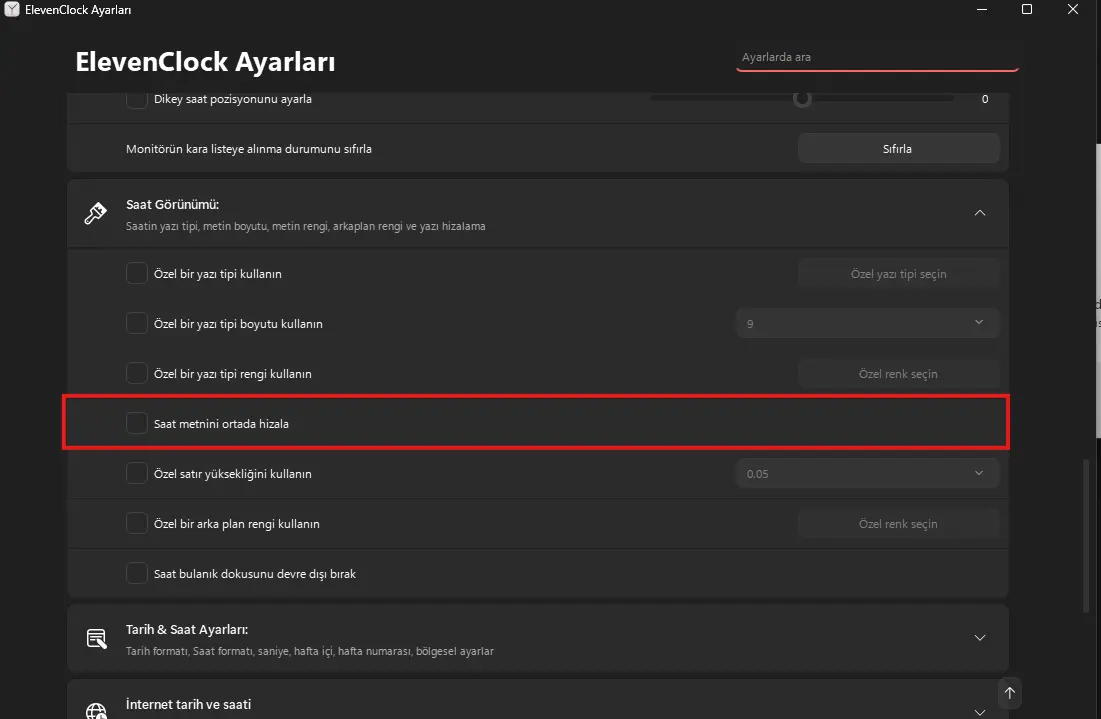This screenshot has width=1101, height=719.
Task: Click the vertical scrollbar on right edge
Action: click(x=1087, y=535)
